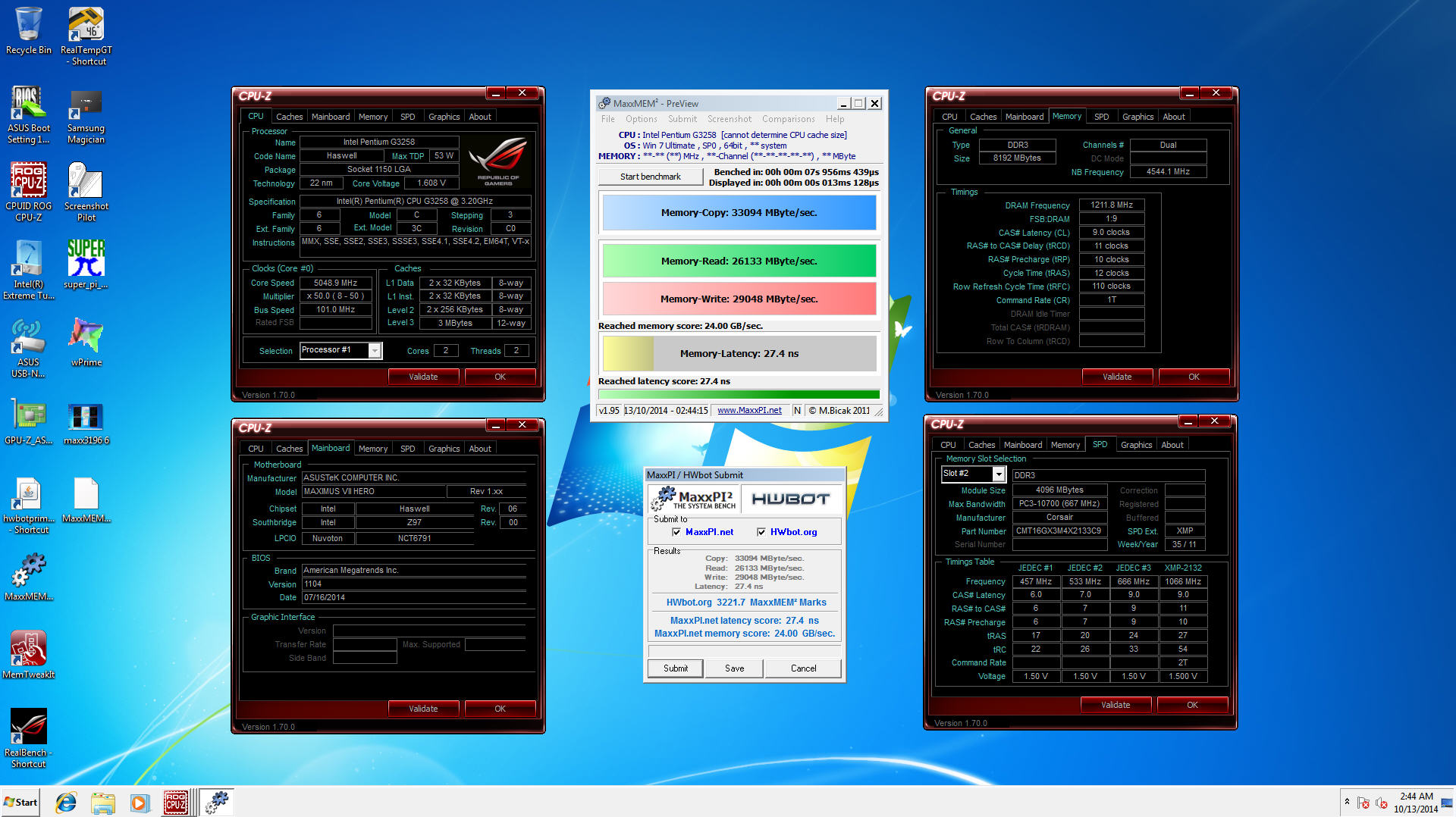
Task: Click OK in Mainboard CPU-Z window
Action: click(500, 709)
